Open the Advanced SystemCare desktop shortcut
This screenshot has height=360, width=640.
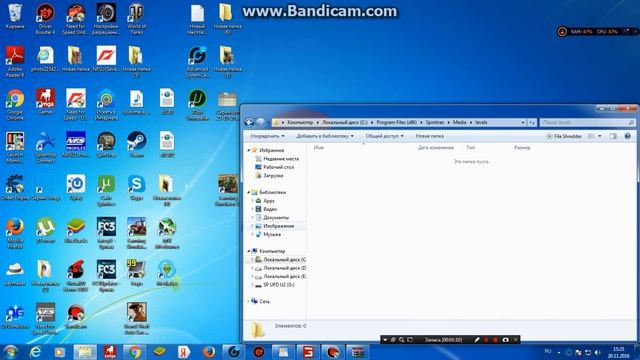[197, 61]
